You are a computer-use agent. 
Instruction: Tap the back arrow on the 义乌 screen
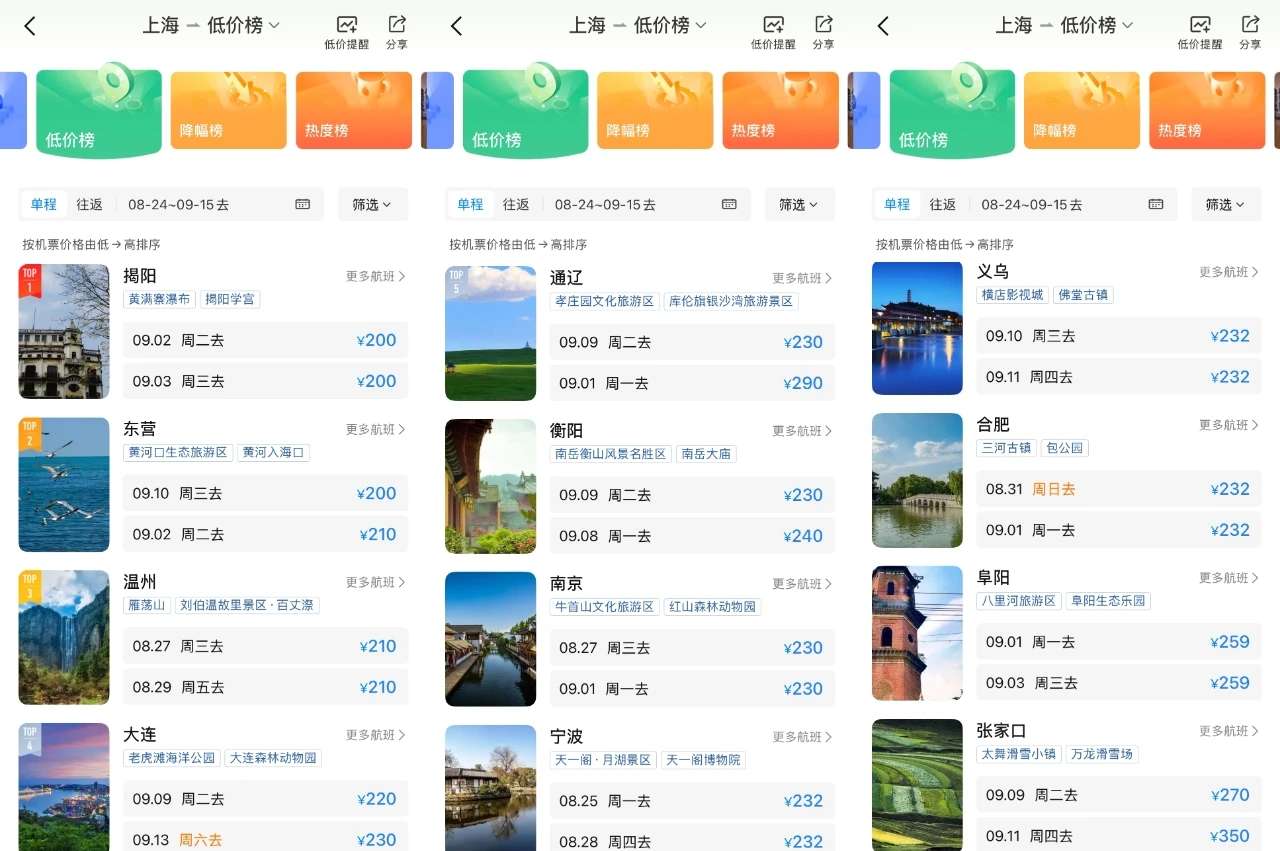click(x=884, y=26)
